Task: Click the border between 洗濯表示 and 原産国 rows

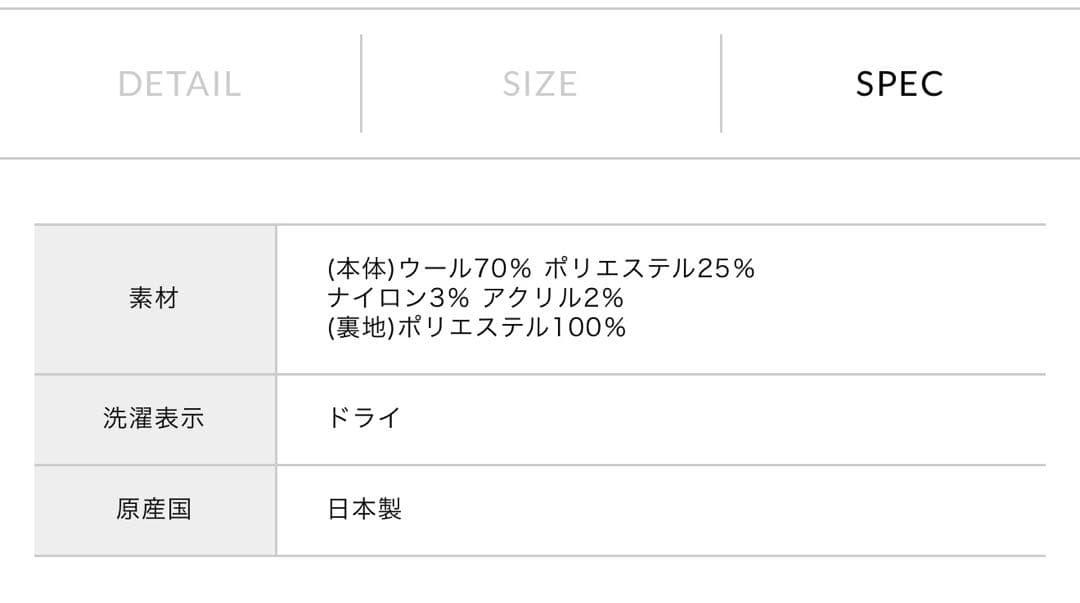Action: pyautogui.click(x=540, y=465)
